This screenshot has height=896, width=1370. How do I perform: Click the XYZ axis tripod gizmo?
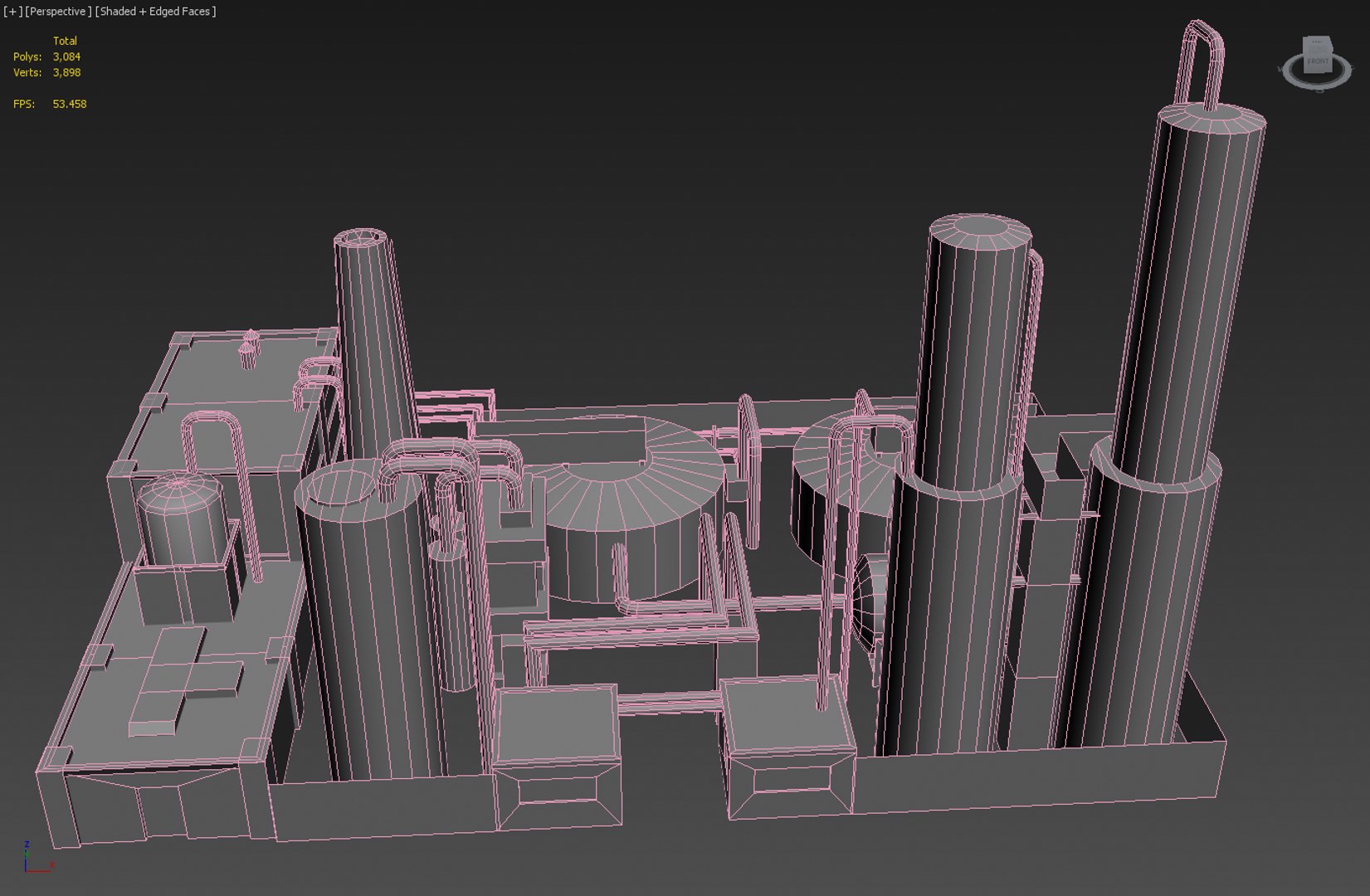pyautogui.click(x=37, y=857)
